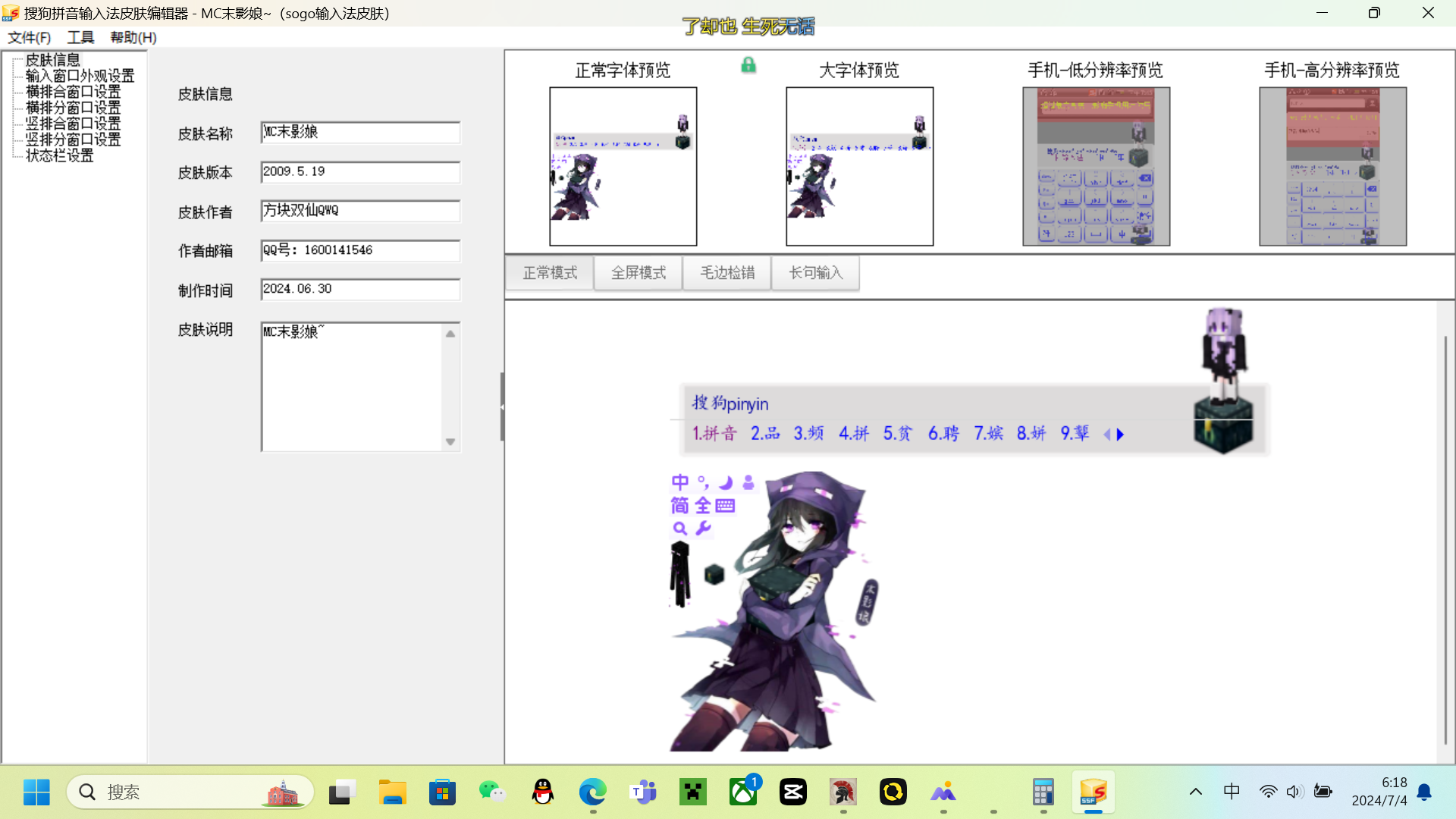Click the 皮肤版本 input field
Image resolution: width=1456 pixels, height=819 pixels.
pos(360,172)
